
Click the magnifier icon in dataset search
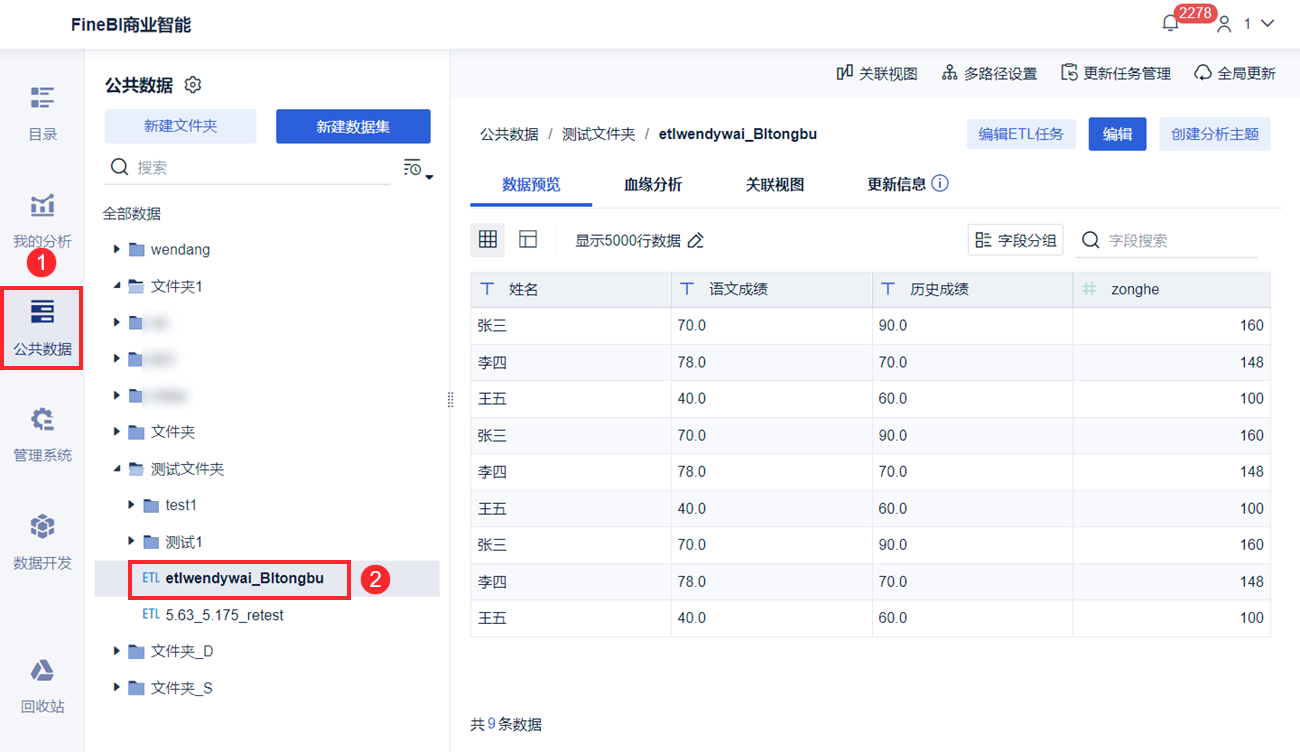pyautogui.click(x=119, y=167)
